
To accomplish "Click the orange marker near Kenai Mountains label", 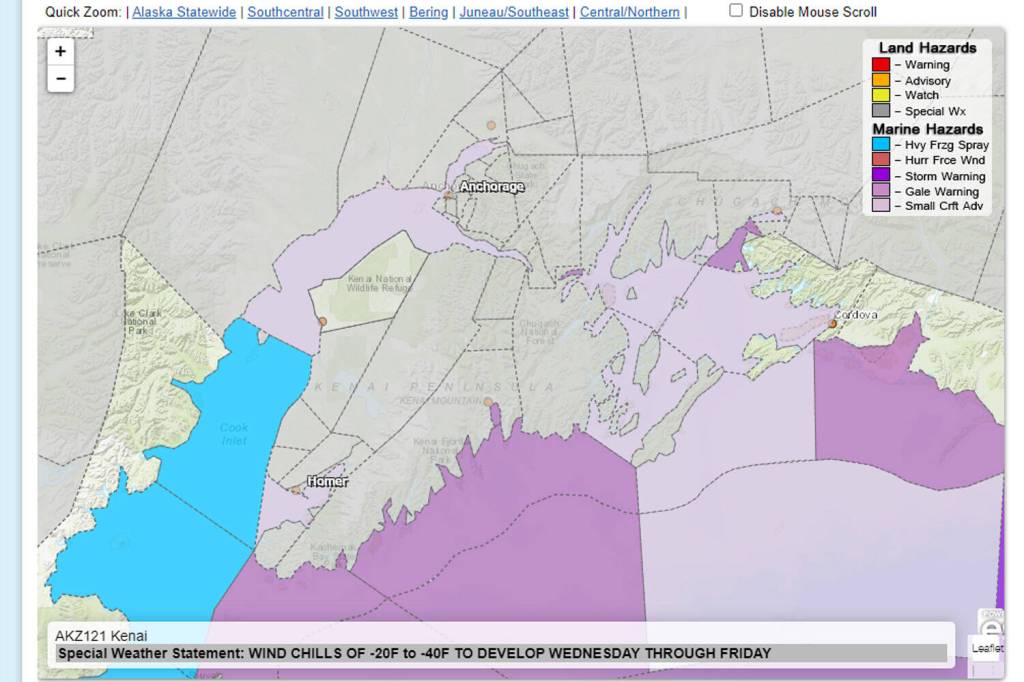I will point(488,402).
